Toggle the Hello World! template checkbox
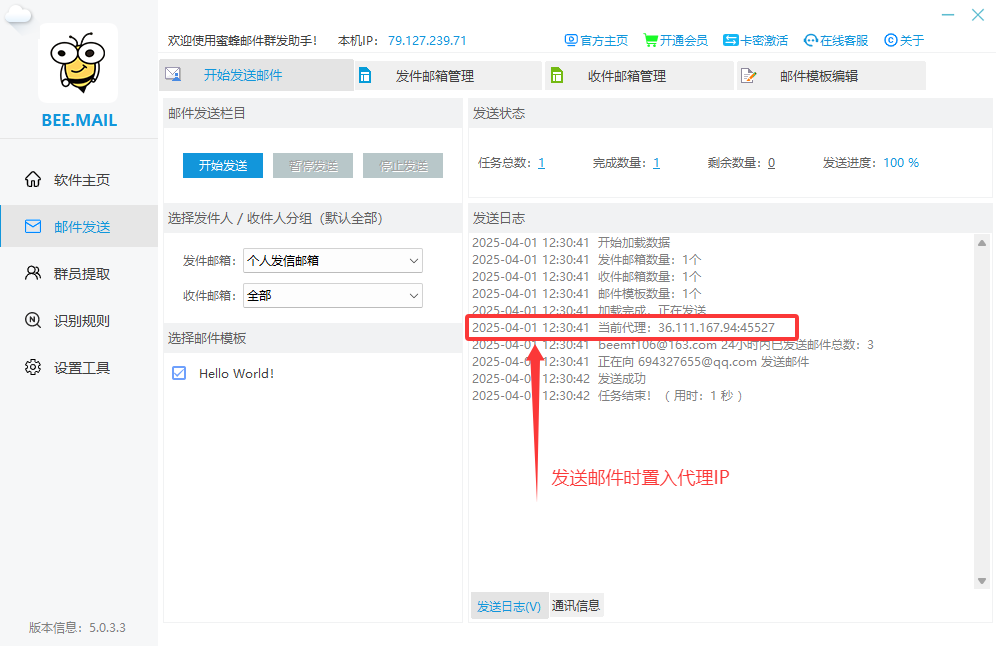The width and height of the screenshot is (996, 646). (x=179, y=373)
